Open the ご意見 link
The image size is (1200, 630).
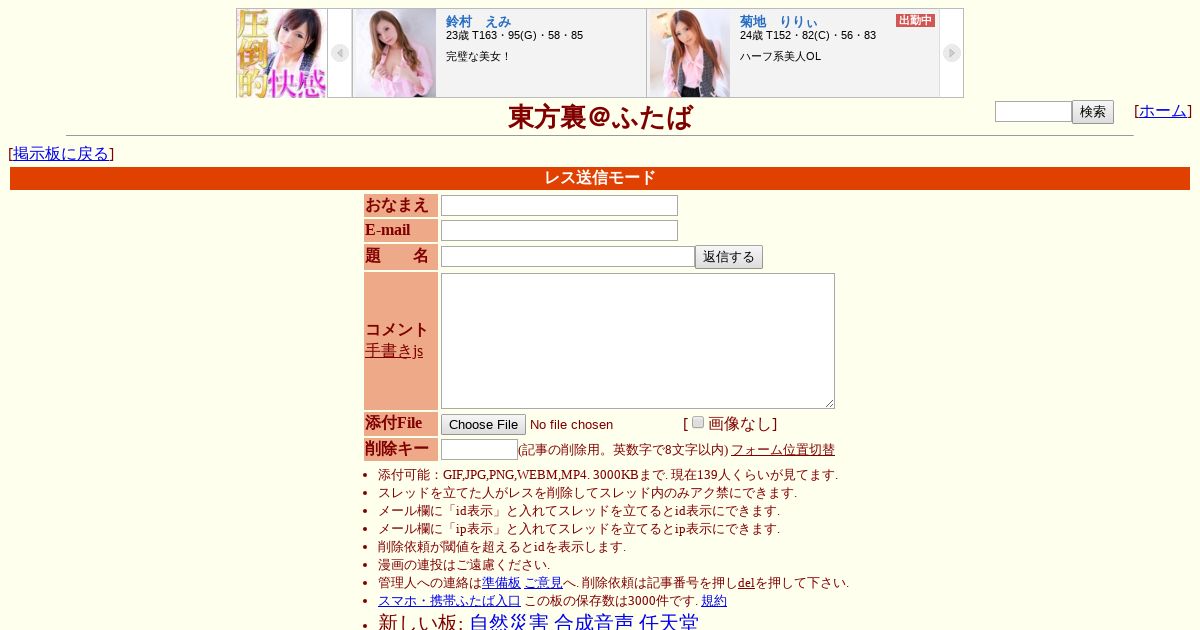543,583
